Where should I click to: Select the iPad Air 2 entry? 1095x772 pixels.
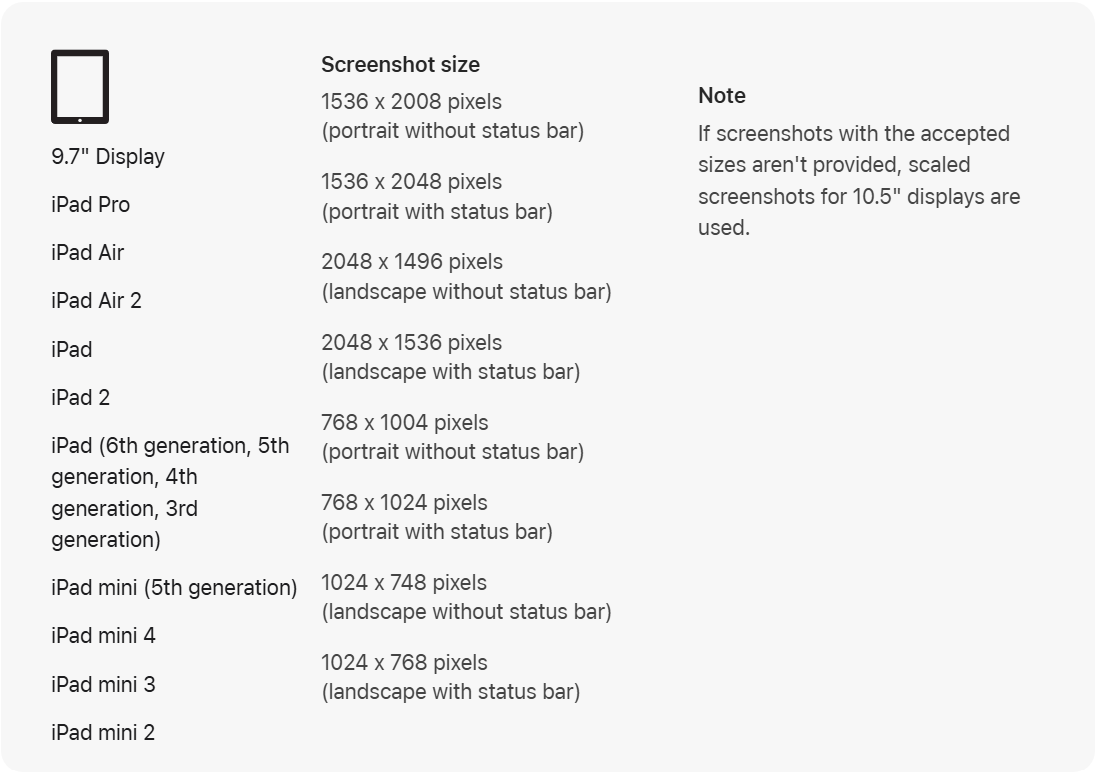click(96, 300)
